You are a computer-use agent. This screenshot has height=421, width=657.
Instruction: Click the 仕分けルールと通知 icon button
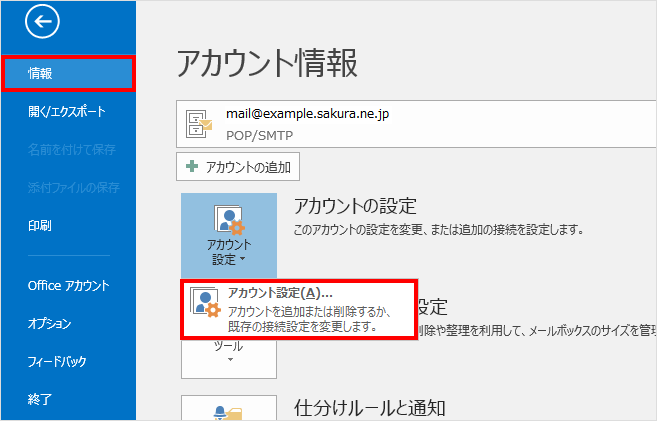click(x=229, y=409)
